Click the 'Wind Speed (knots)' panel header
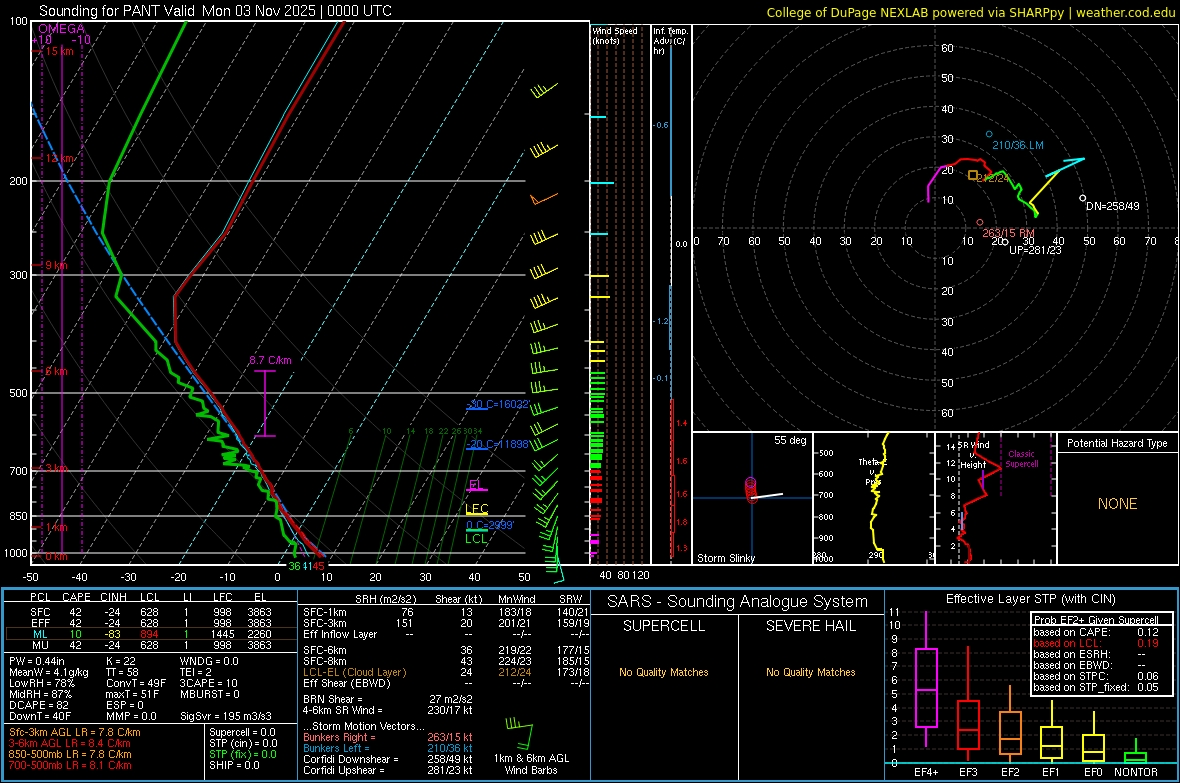 615,35
